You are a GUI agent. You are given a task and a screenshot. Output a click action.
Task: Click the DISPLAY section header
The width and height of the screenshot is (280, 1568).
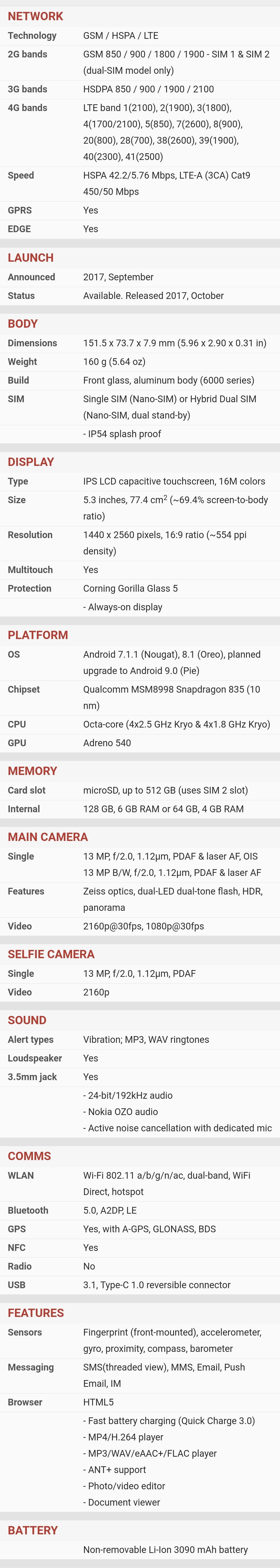click(31, 462)
